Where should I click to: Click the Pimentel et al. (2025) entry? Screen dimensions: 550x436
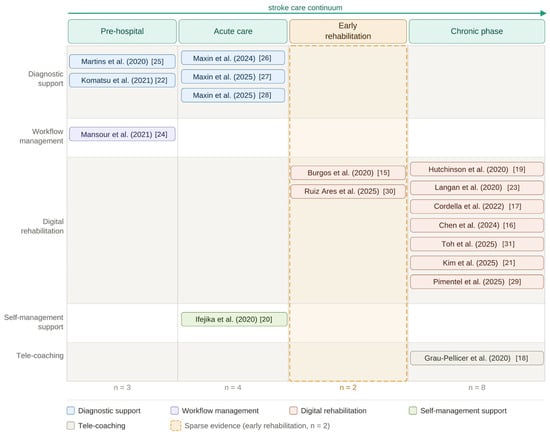click(477, 282)
